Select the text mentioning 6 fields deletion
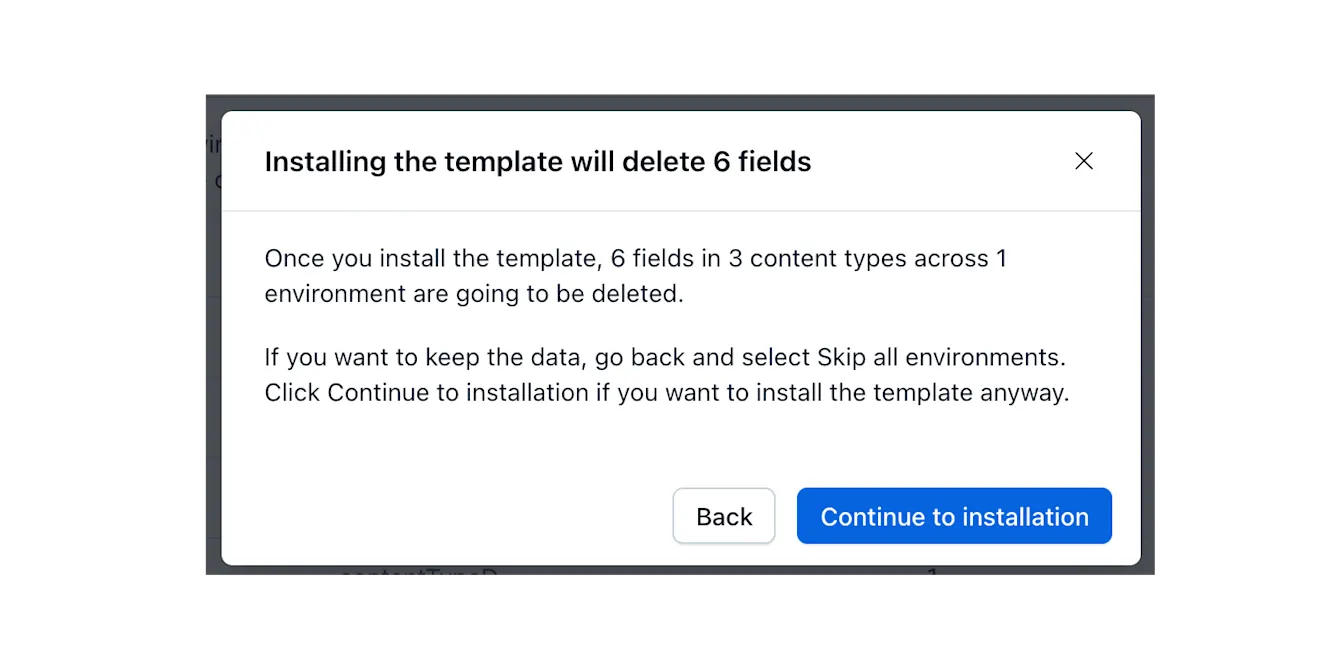The width and height of the screenshot is (1320, 672). click(635, 276)
